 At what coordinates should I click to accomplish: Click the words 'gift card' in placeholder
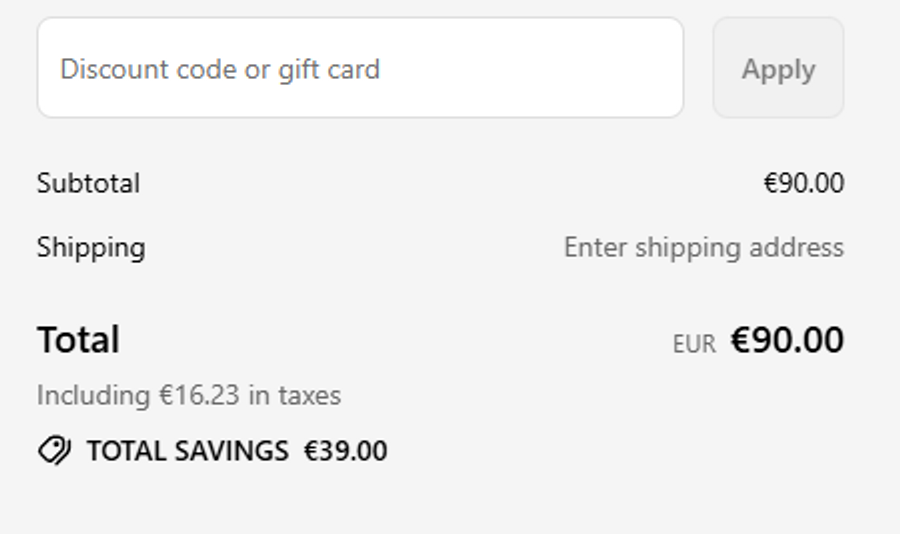pos(329,69)
